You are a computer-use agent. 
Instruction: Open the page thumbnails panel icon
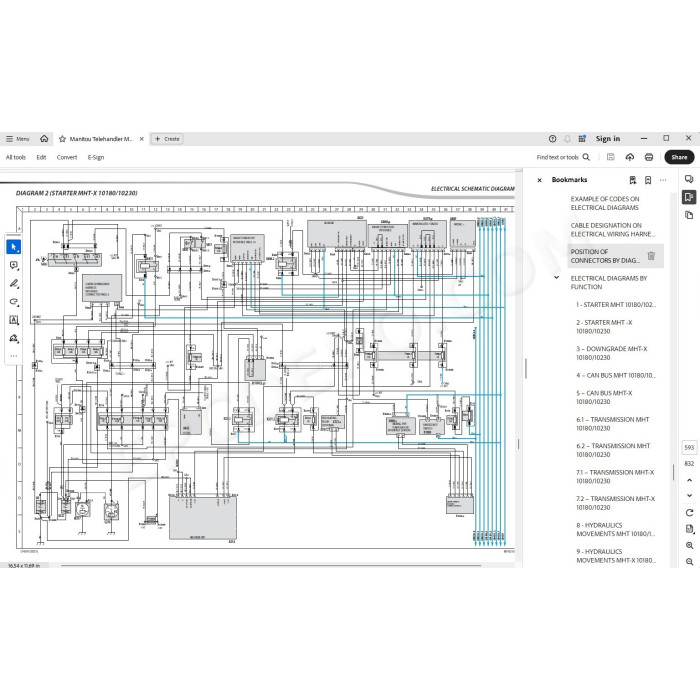pyautogui.click(x=689, y=215)
